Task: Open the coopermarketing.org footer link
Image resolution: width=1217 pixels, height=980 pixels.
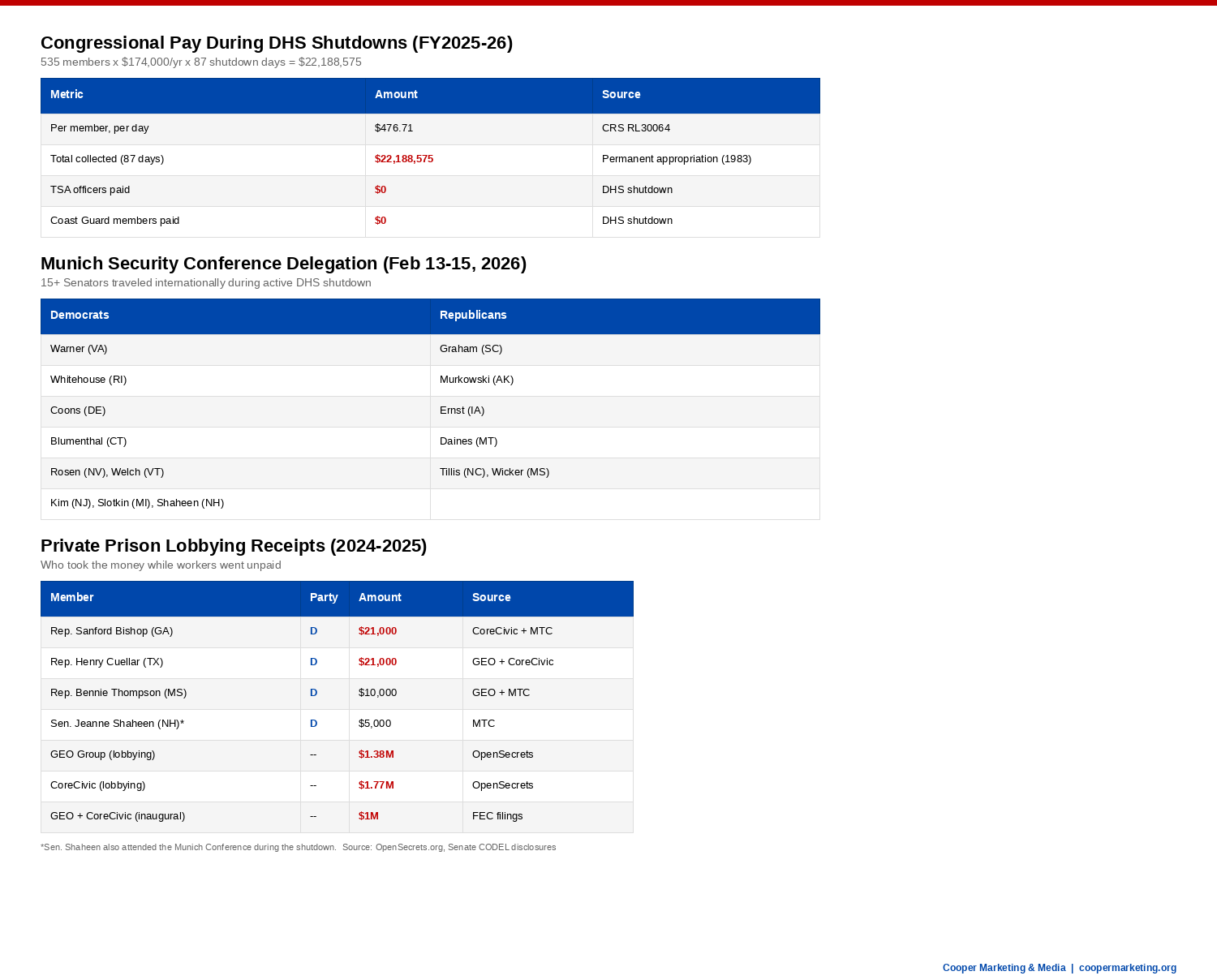Action: (x=1128, y=968)
